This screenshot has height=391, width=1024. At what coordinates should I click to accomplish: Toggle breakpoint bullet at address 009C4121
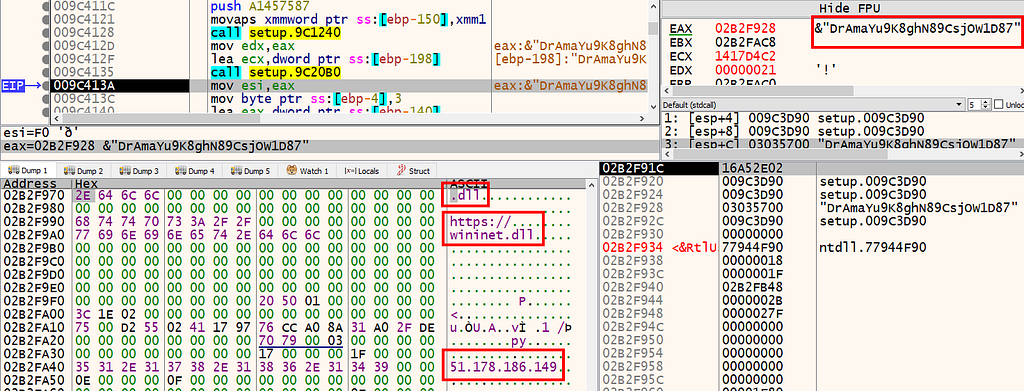(46, 19)
